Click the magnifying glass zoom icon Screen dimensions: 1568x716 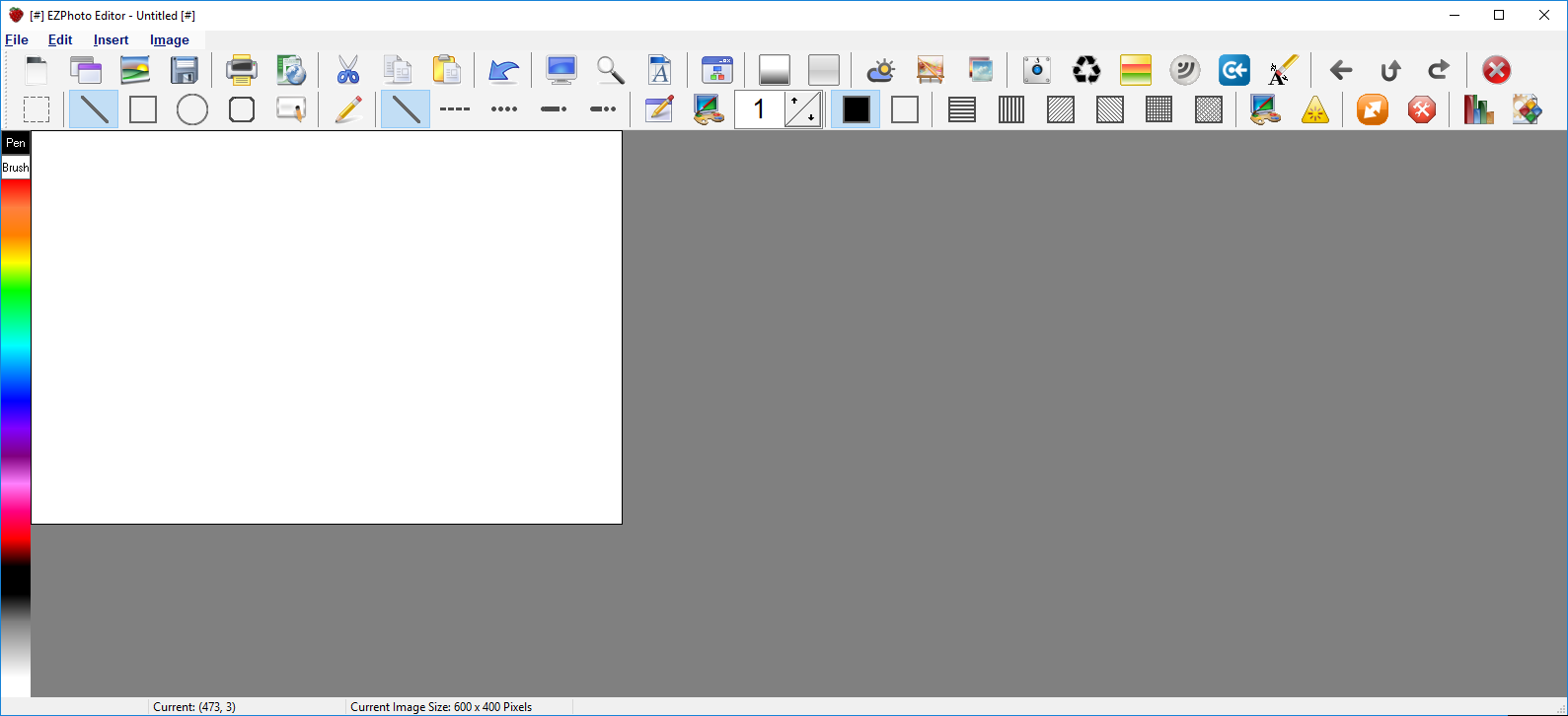pos(611,70)
